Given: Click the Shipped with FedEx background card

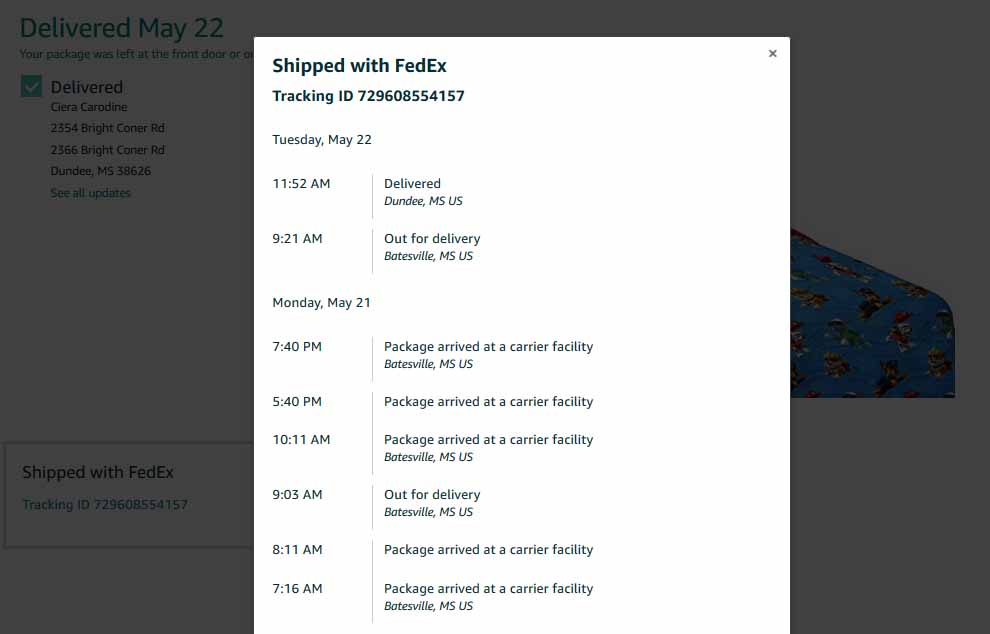Looking at the screenshot, I should click(x=129, y=495).
